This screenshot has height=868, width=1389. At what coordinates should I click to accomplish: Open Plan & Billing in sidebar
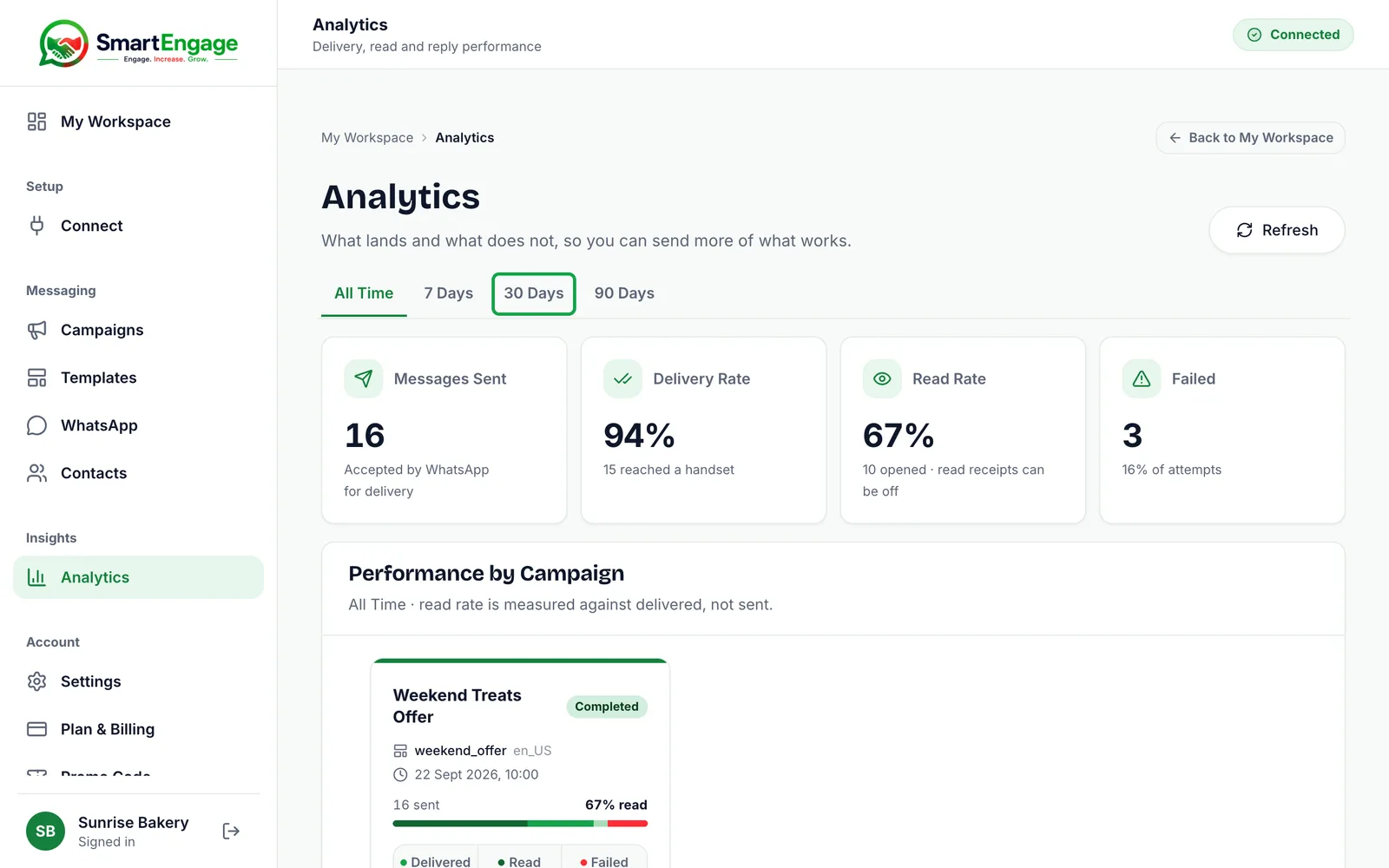pyautogui.click(x=139, y=729)
